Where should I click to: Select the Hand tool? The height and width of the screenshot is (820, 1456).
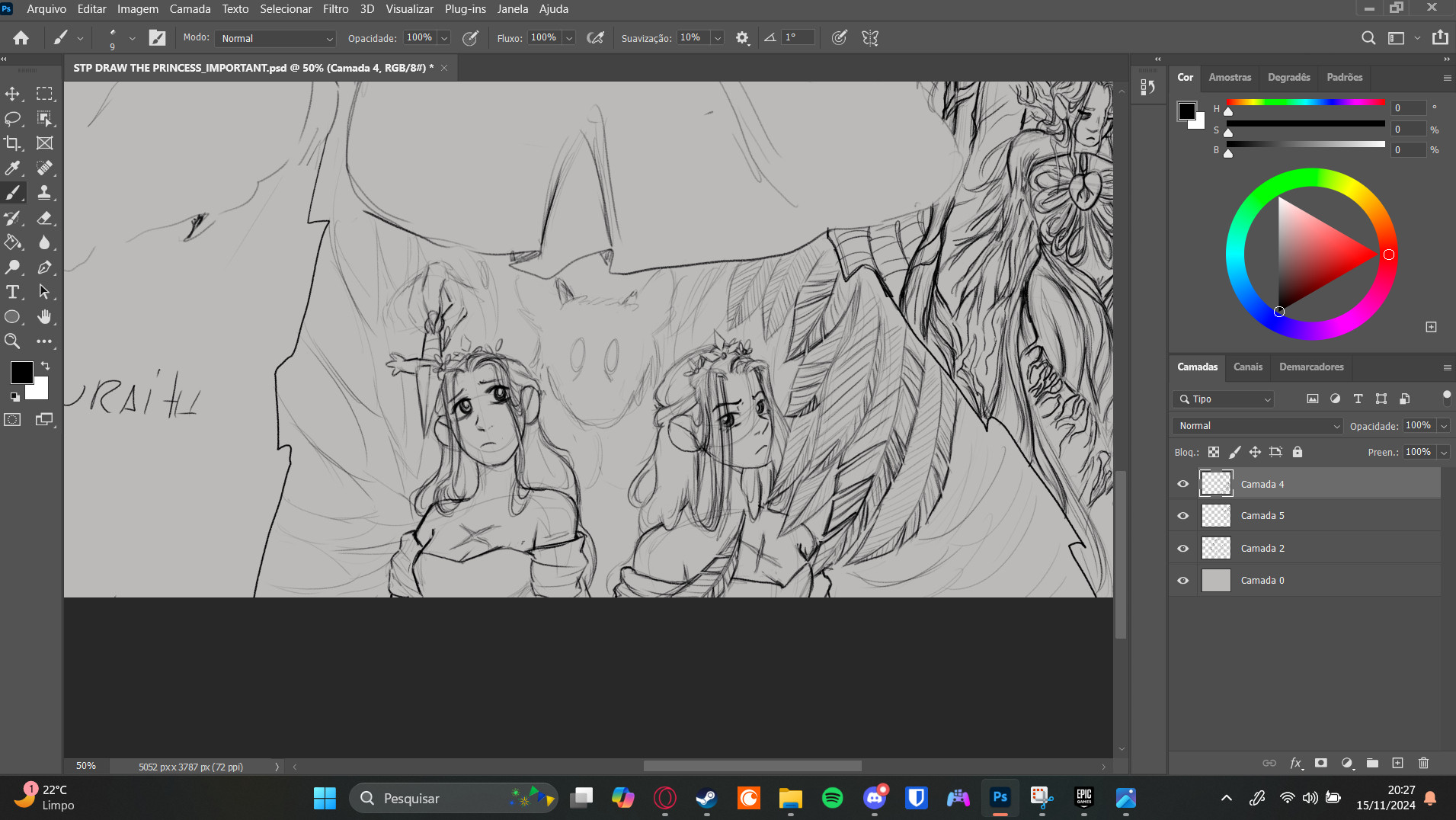[x=45, y=317]
